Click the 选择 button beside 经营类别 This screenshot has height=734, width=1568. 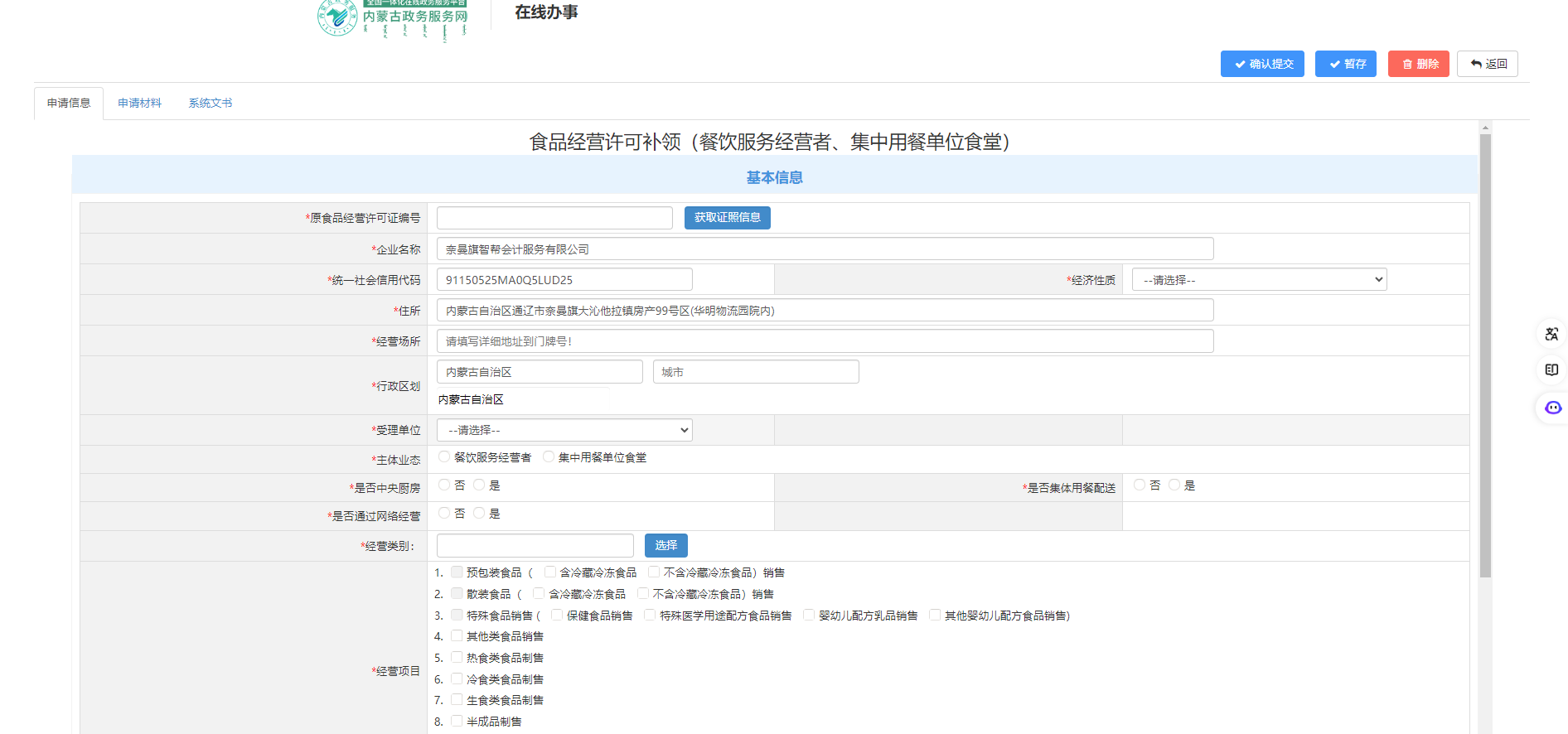coord(665,545)
